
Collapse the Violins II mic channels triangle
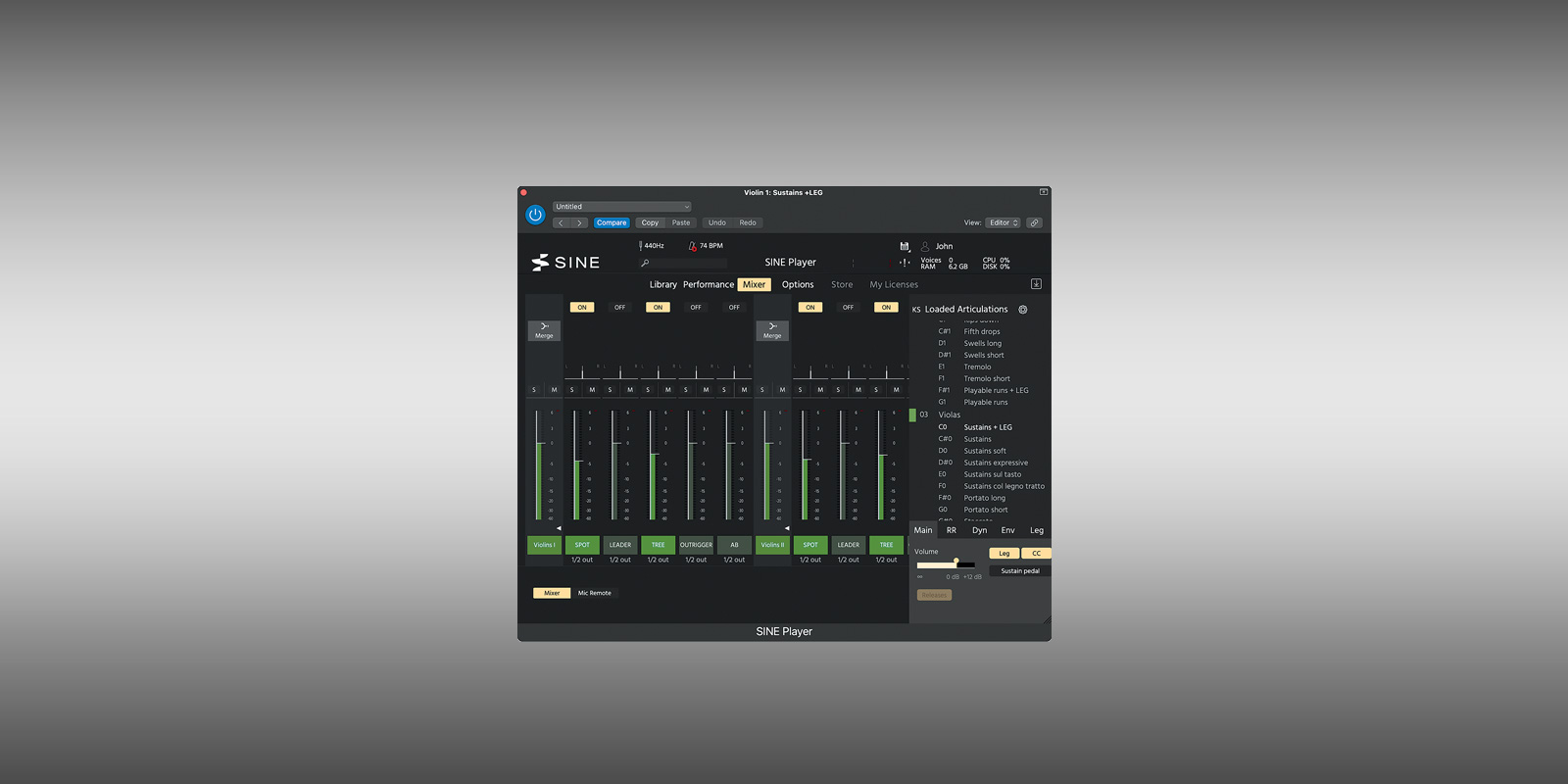coord(787,528)
